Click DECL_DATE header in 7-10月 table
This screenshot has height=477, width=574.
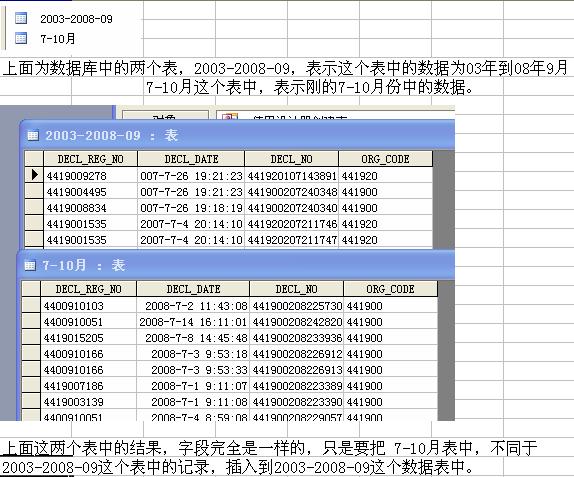(x=193, y=289)
